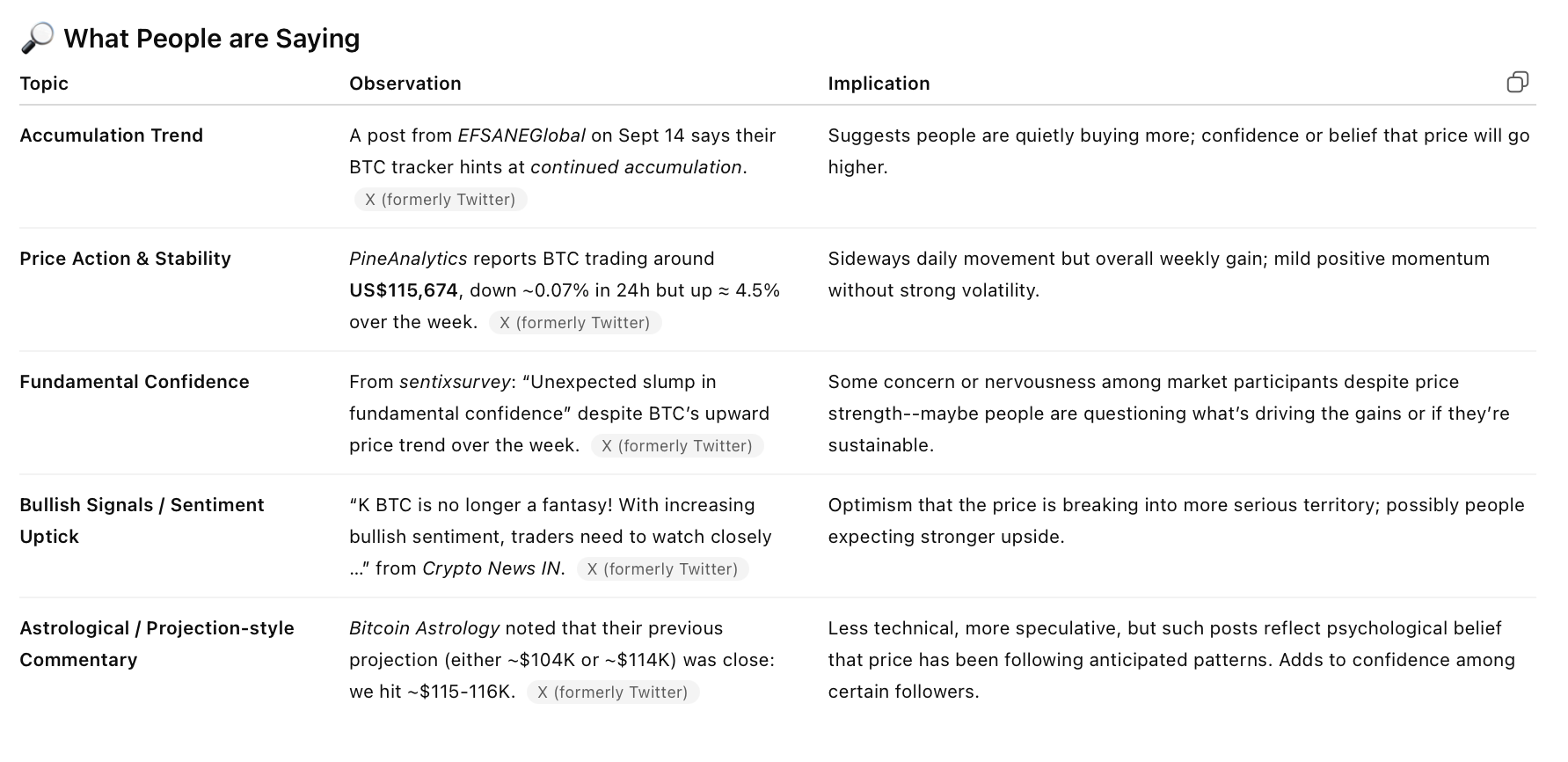
Task: Click the What People are Saying heading
Action: pyautogui.click(x=212, y=38)
